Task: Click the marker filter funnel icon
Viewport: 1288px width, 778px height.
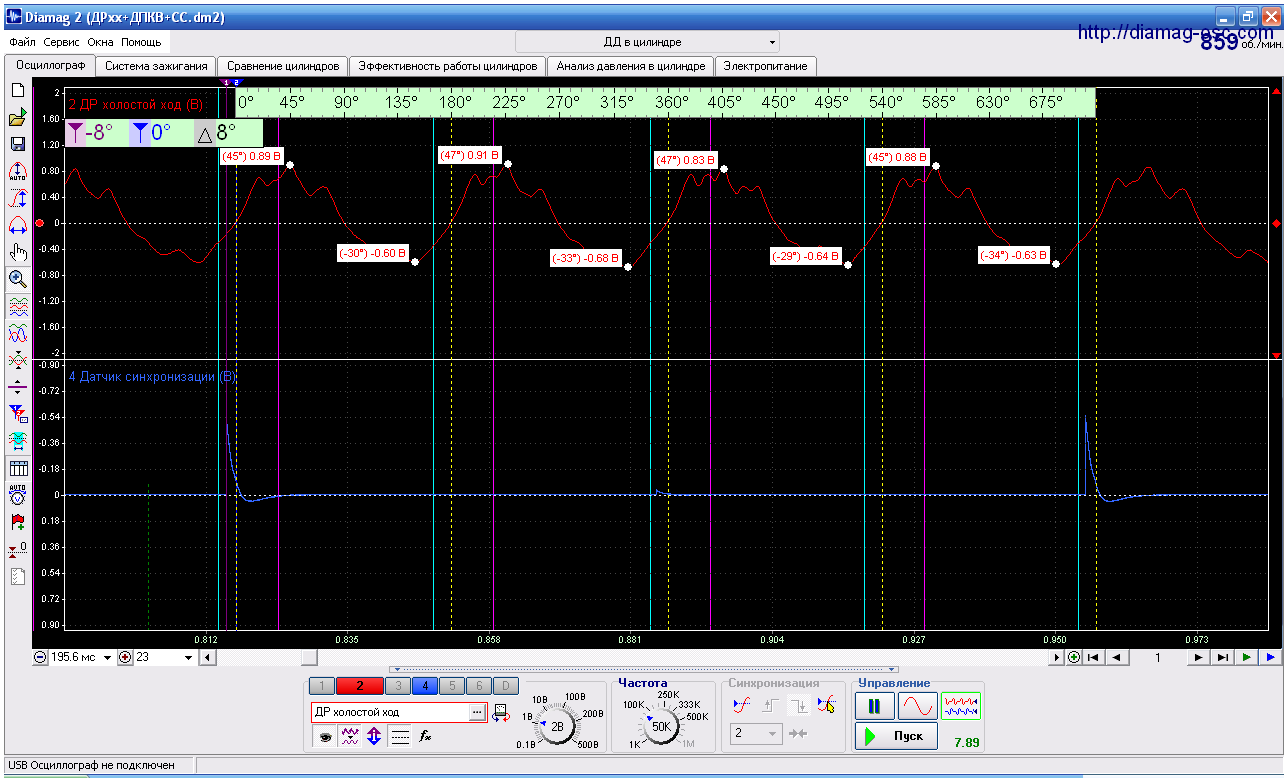Action: (x=17, y=413)
